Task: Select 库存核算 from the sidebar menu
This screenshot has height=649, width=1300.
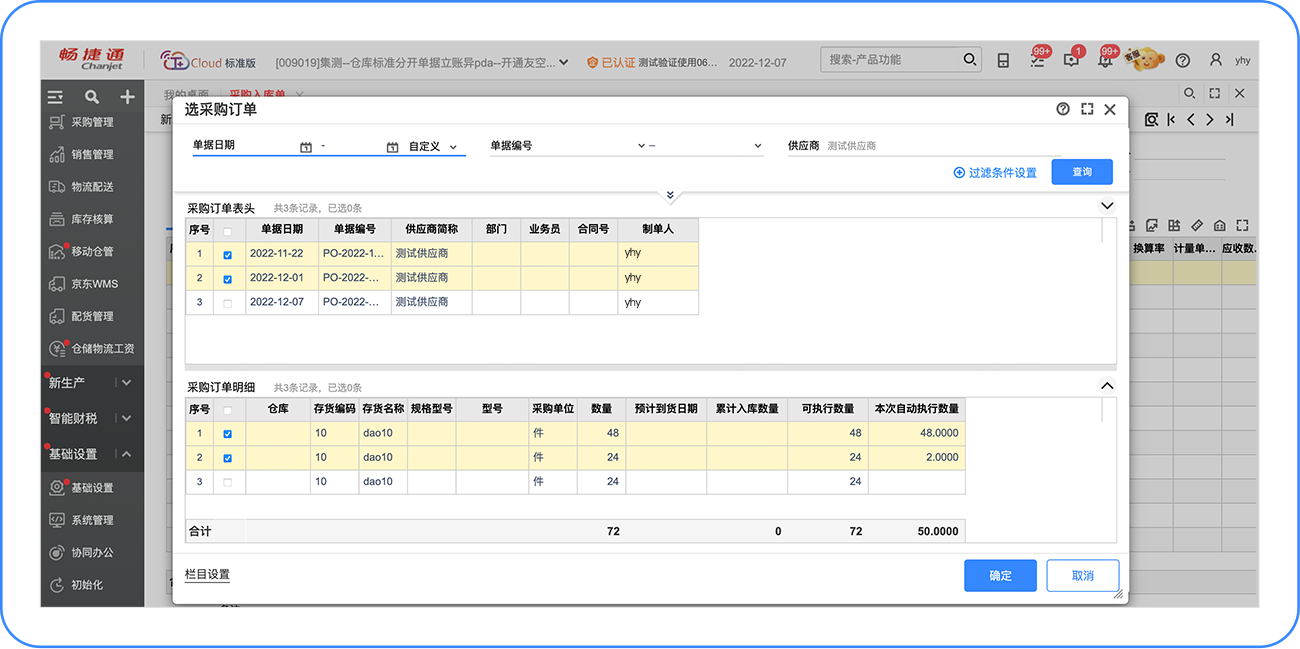Action: pyautogui.click(x=92, y=219)
